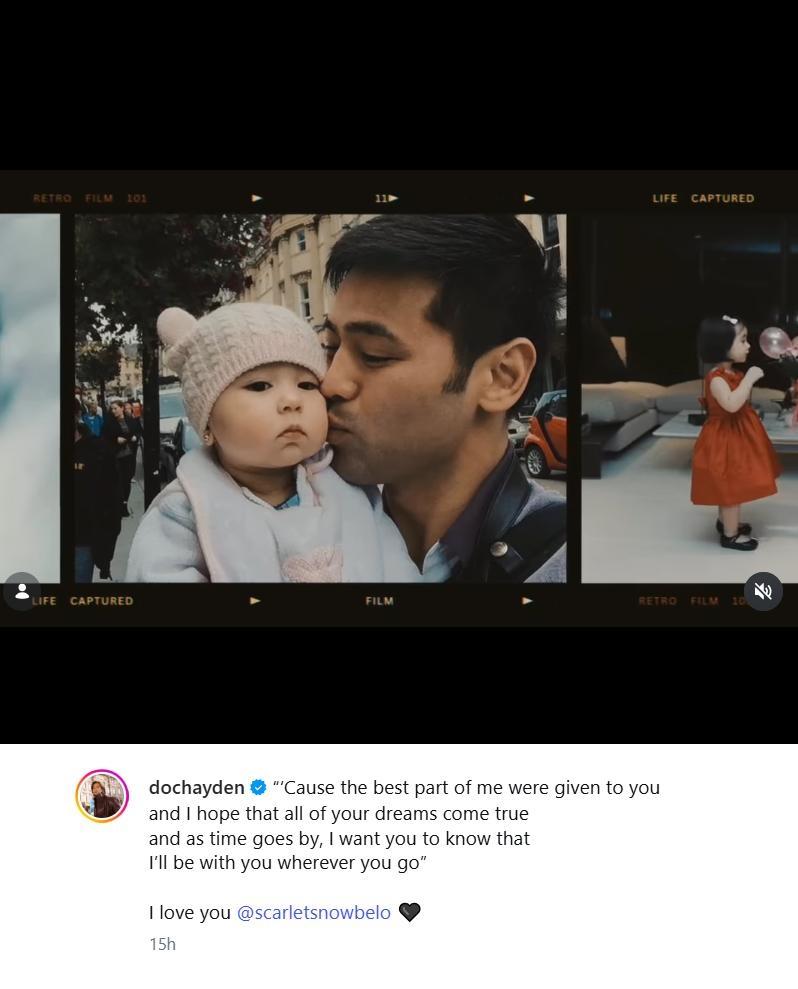Click the blue verified badge beside dochayden
The image size is (798, 989).
click(258, 788)
